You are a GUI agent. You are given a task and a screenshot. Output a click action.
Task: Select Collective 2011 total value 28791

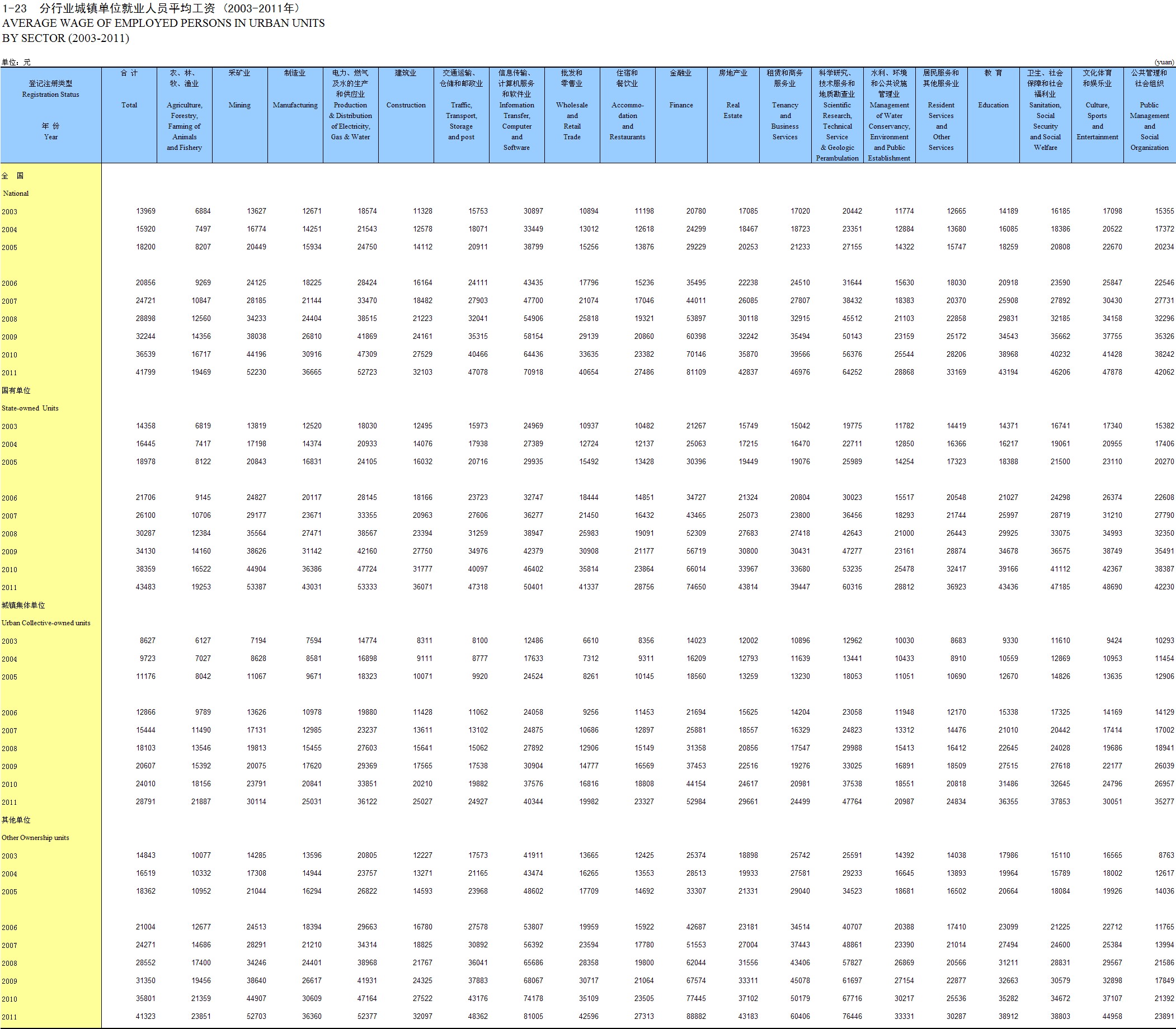145,801
